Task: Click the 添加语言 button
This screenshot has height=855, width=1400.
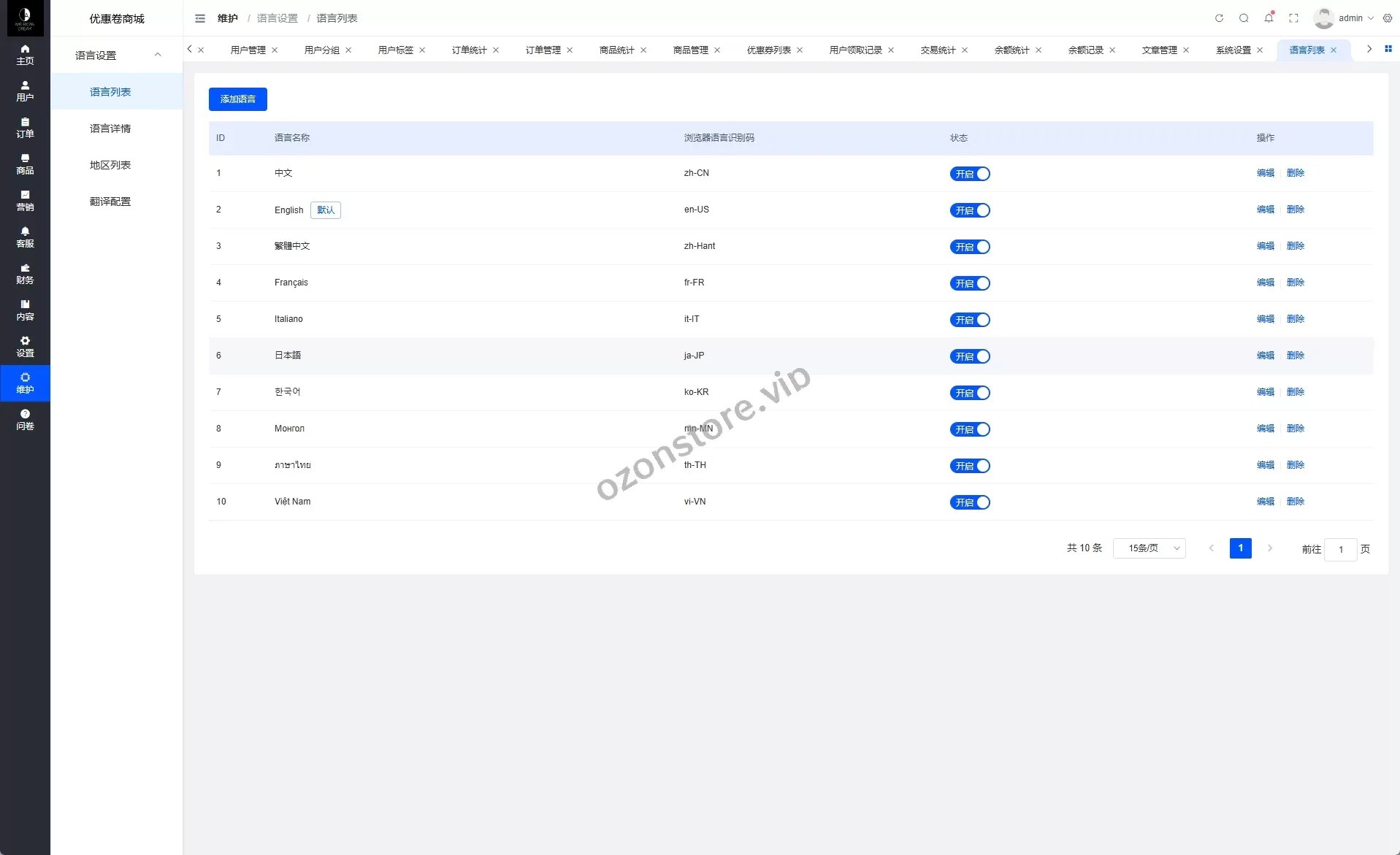Action: click(237, 99)
